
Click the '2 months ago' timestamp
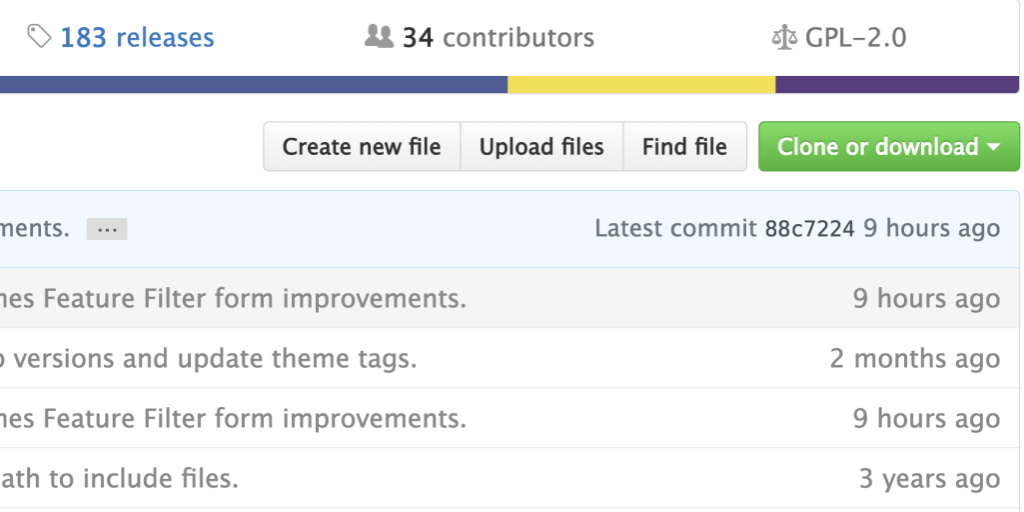tap(914, 358)
